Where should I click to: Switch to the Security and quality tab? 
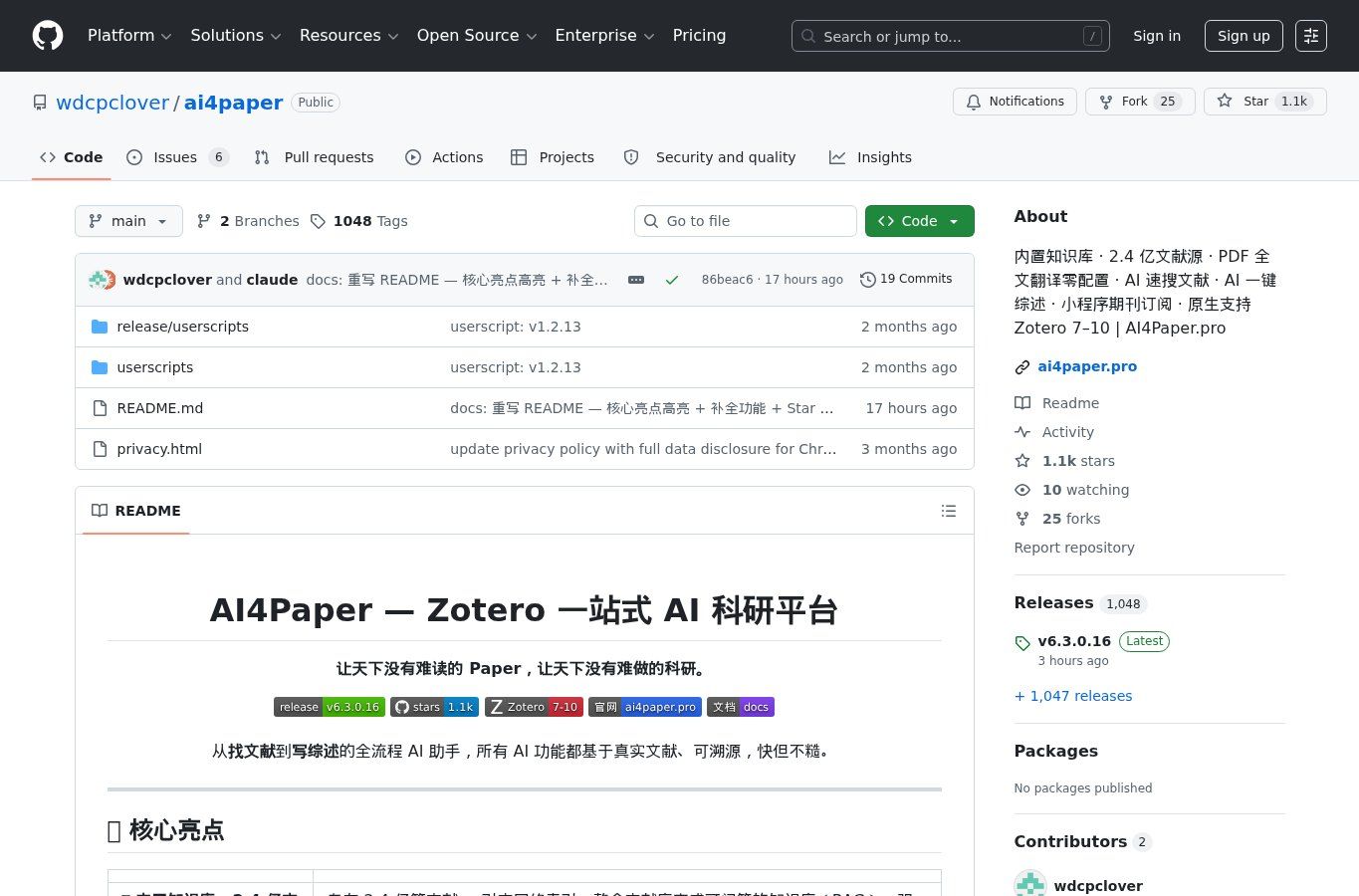coord(710,157)
